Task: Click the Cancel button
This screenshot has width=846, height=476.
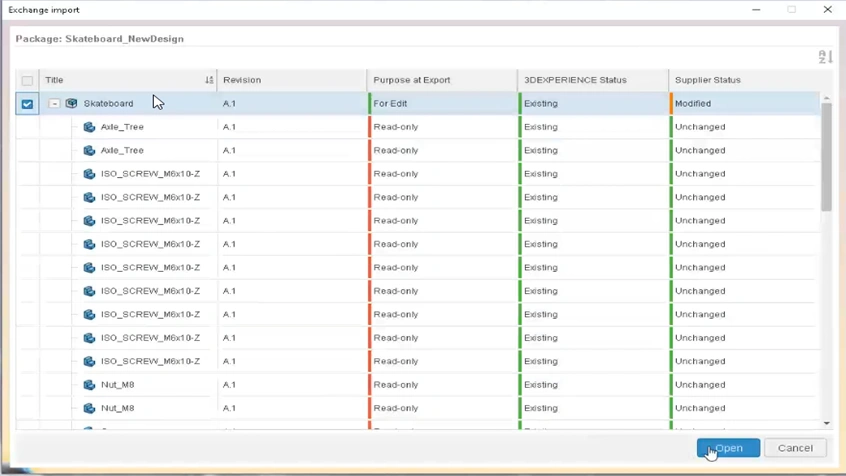Action: click(795, 448)
